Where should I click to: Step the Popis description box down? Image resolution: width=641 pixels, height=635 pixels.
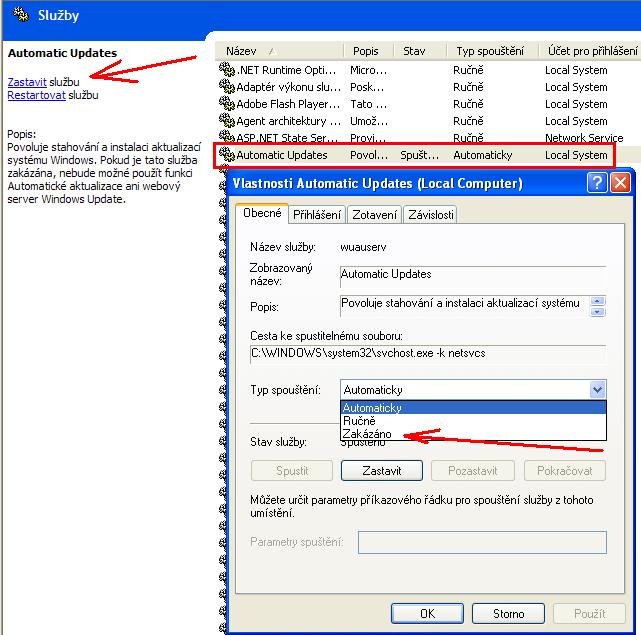click(597, 312)
